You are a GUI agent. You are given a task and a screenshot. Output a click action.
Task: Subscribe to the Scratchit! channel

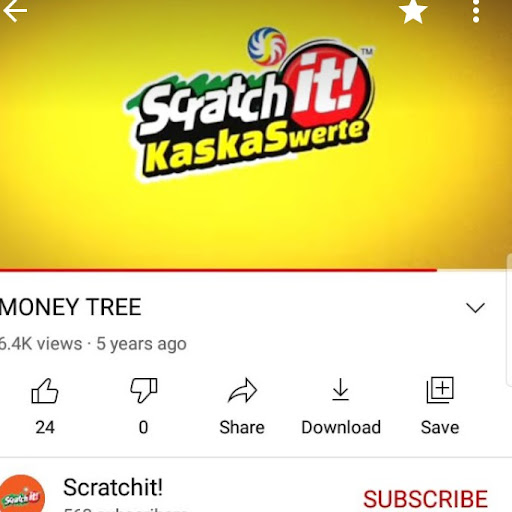point(425,499)
